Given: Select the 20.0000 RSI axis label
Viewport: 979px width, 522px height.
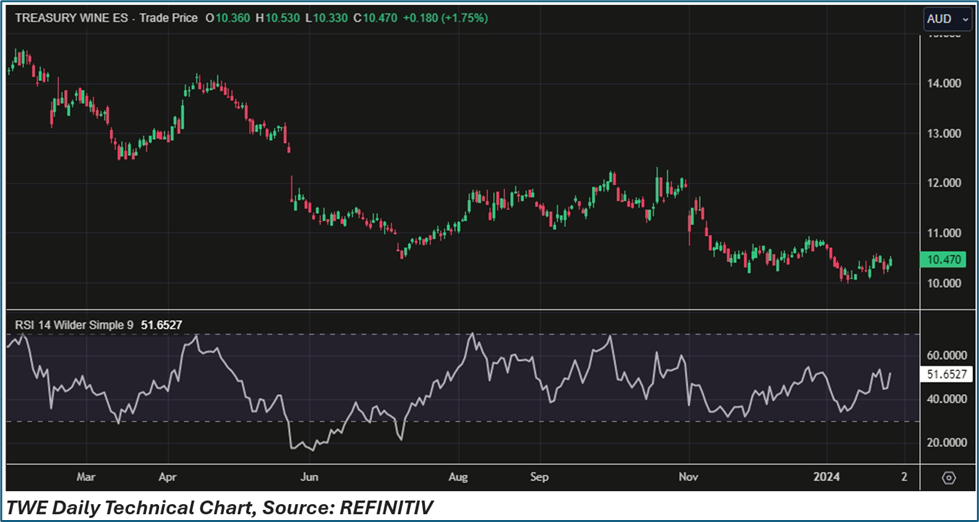Looking at the screenshot, I should pyautogui.click(x=947, y=443).
